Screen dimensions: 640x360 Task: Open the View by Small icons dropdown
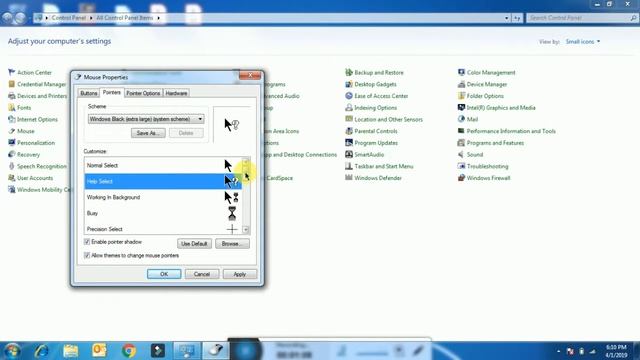coord(583,42)
